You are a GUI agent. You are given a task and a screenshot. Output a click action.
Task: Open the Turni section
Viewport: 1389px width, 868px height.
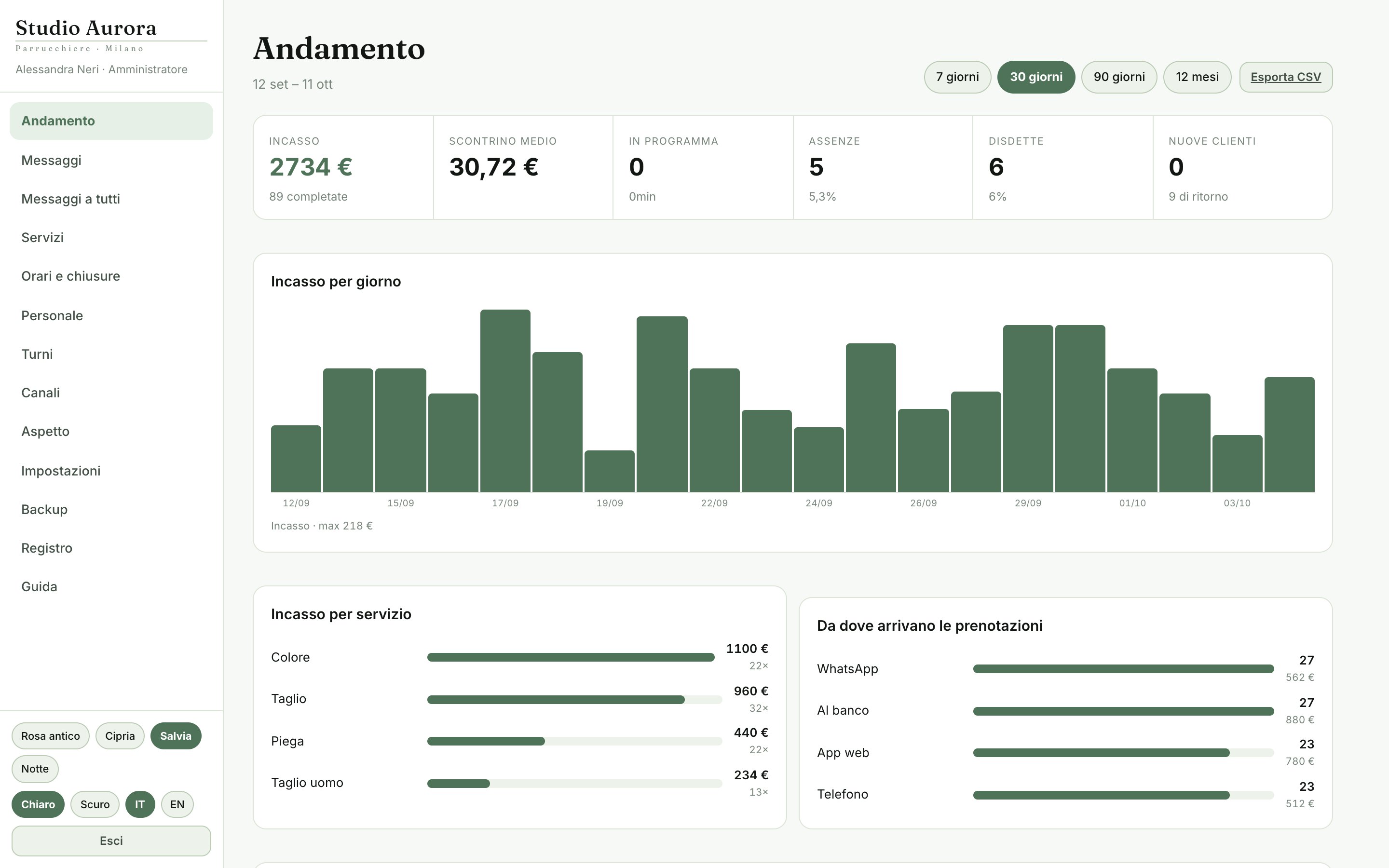point(111,354)
